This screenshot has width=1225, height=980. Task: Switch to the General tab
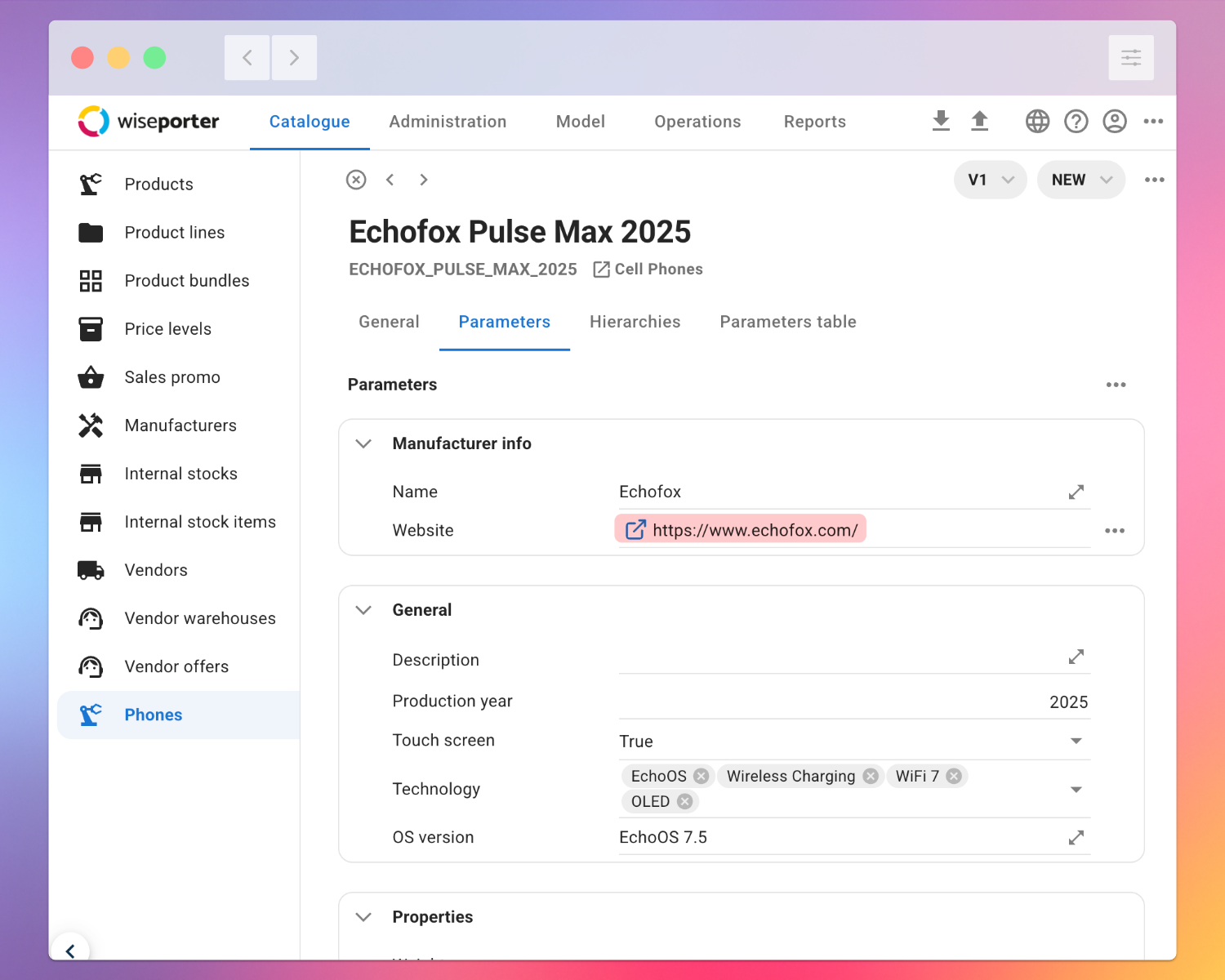[x=389, y=322]
